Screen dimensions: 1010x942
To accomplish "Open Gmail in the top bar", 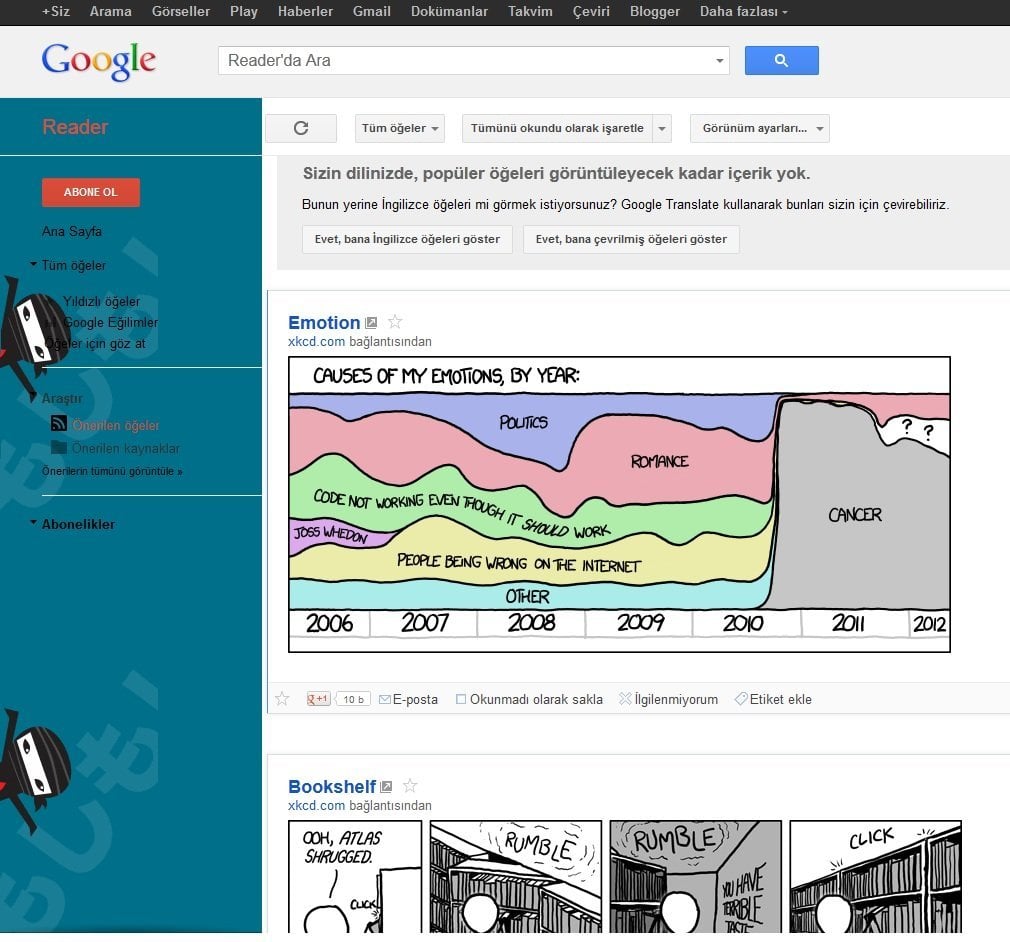I will click(372, 12).
